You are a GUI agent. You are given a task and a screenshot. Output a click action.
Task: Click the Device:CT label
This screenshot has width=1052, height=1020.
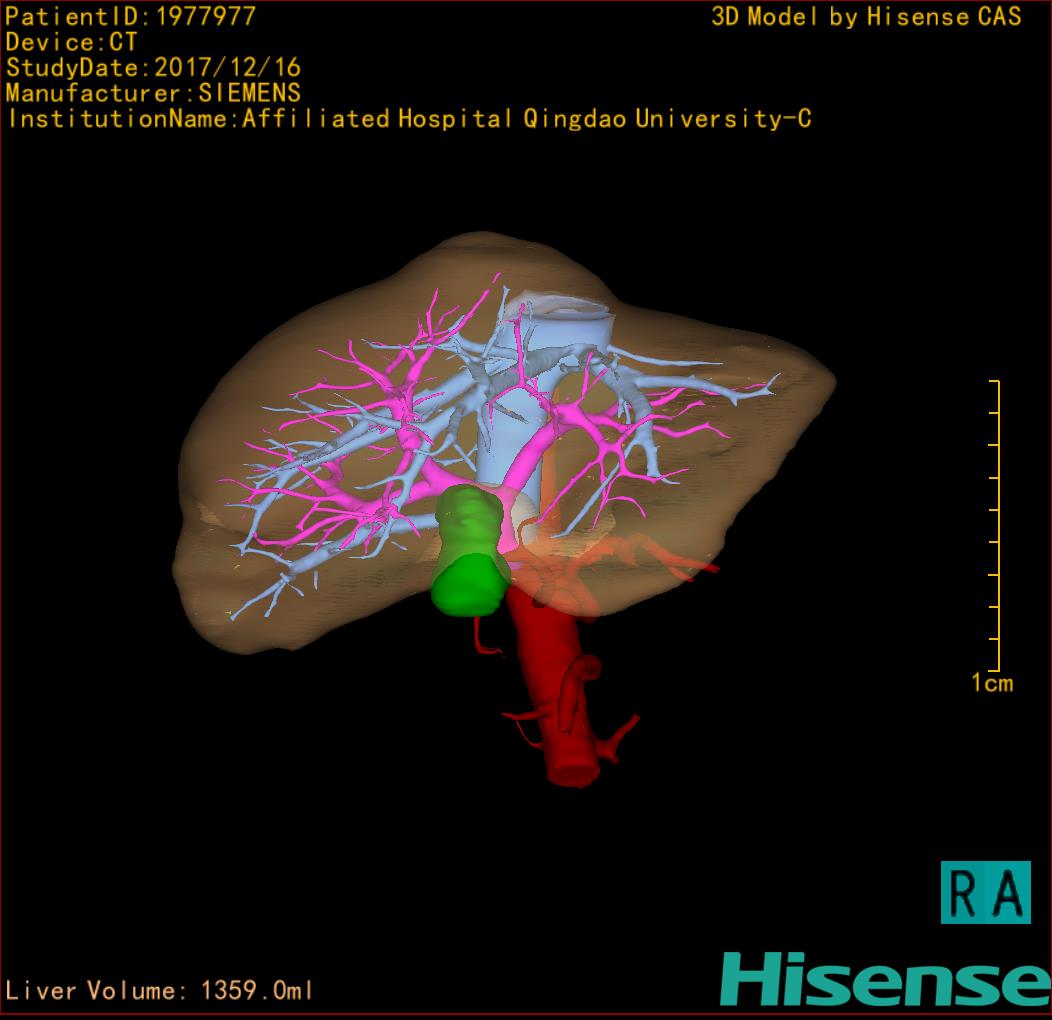click(71, 42)
